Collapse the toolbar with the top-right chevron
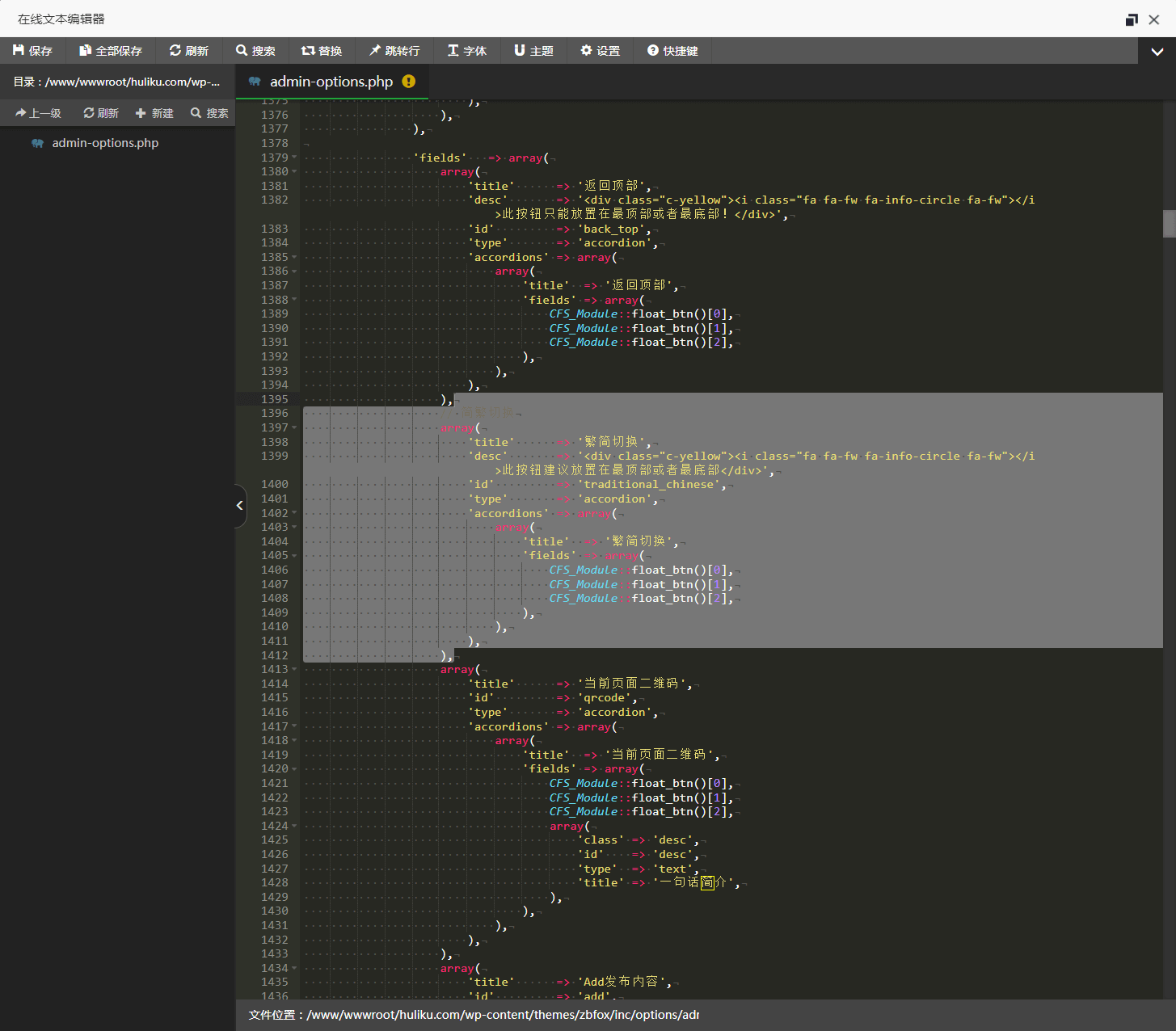The image size is (1176, 1031). pyautogui.click(x=1157, y=52)
